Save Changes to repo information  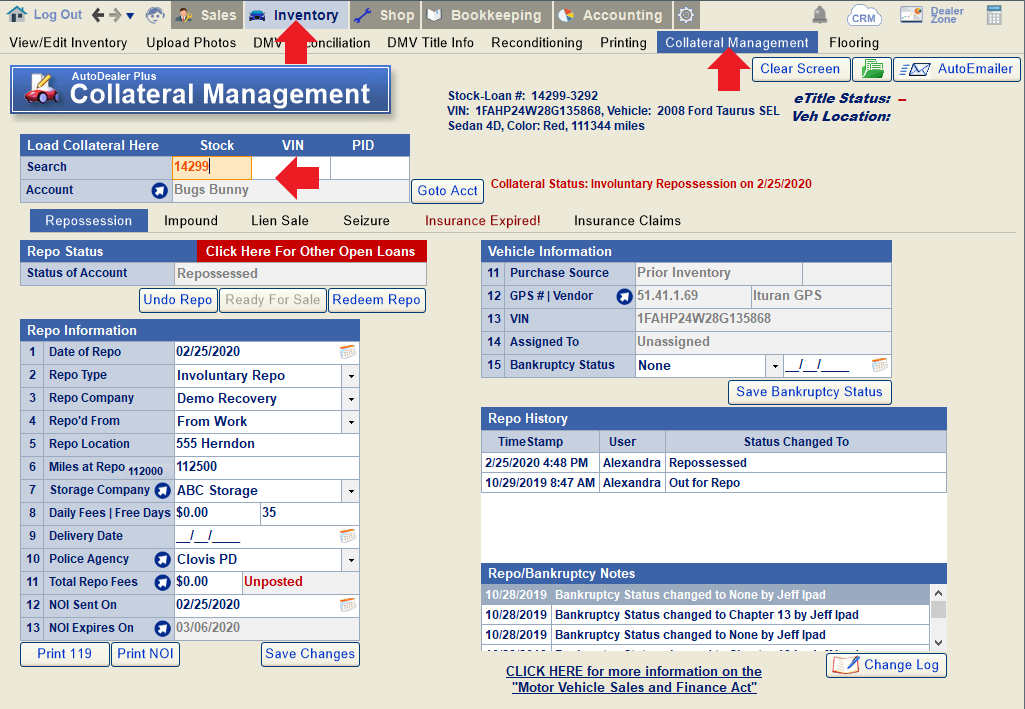click(310, 654)
